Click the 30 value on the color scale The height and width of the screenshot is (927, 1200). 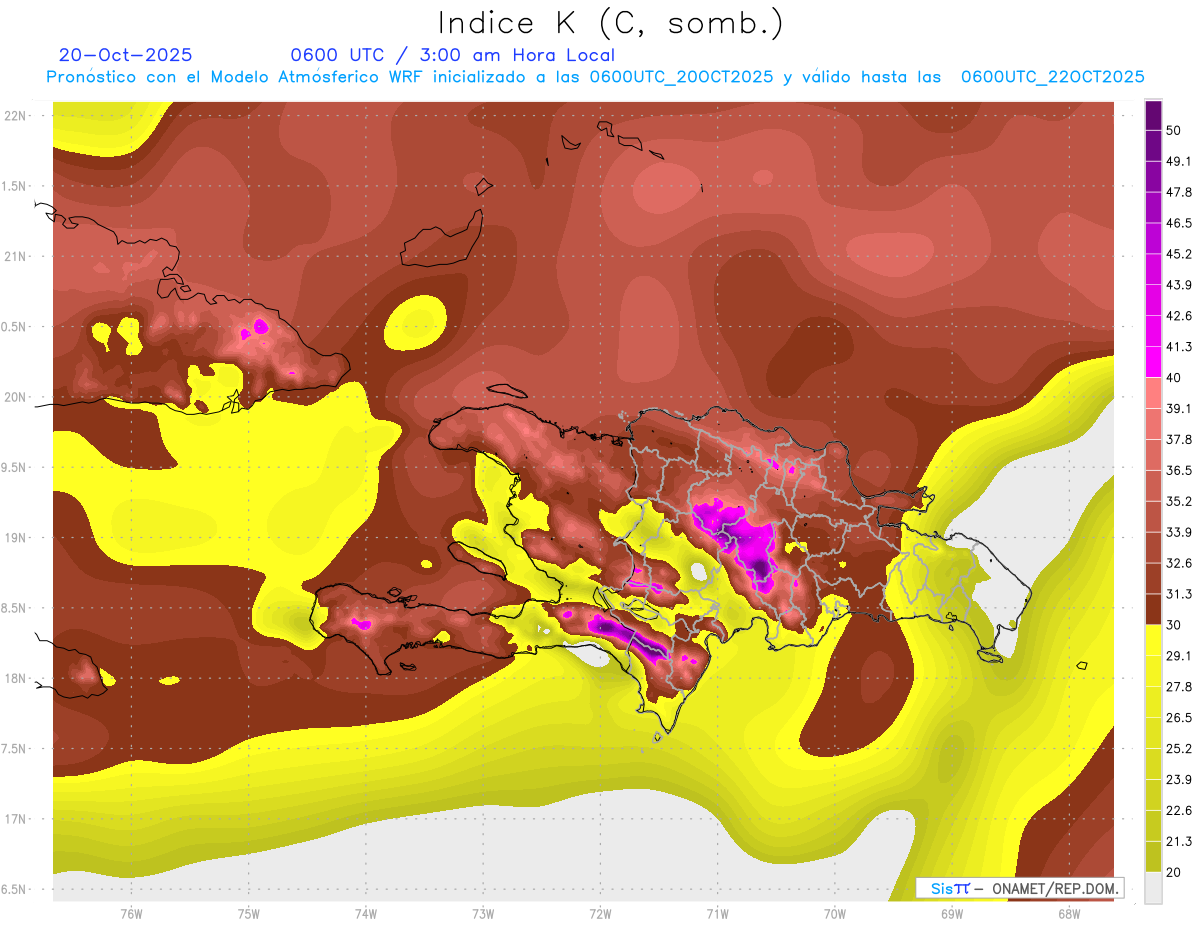click(1175, 624)
